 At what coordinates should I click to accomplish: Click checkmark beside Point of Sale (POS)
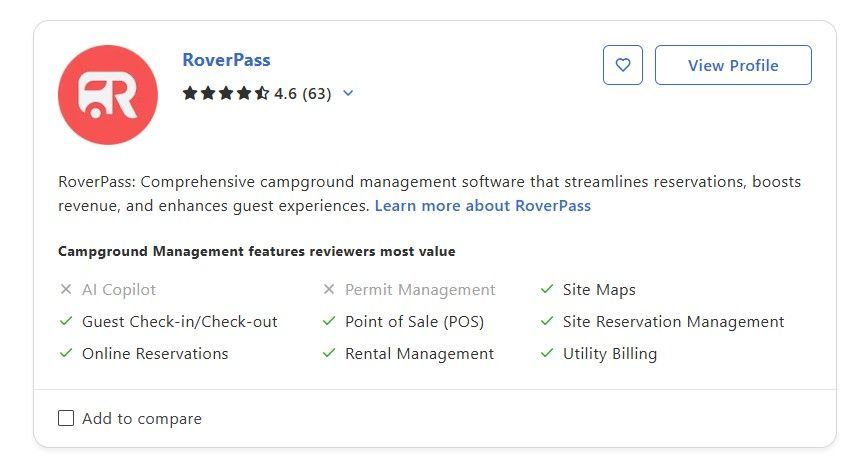tap(329, 321)
